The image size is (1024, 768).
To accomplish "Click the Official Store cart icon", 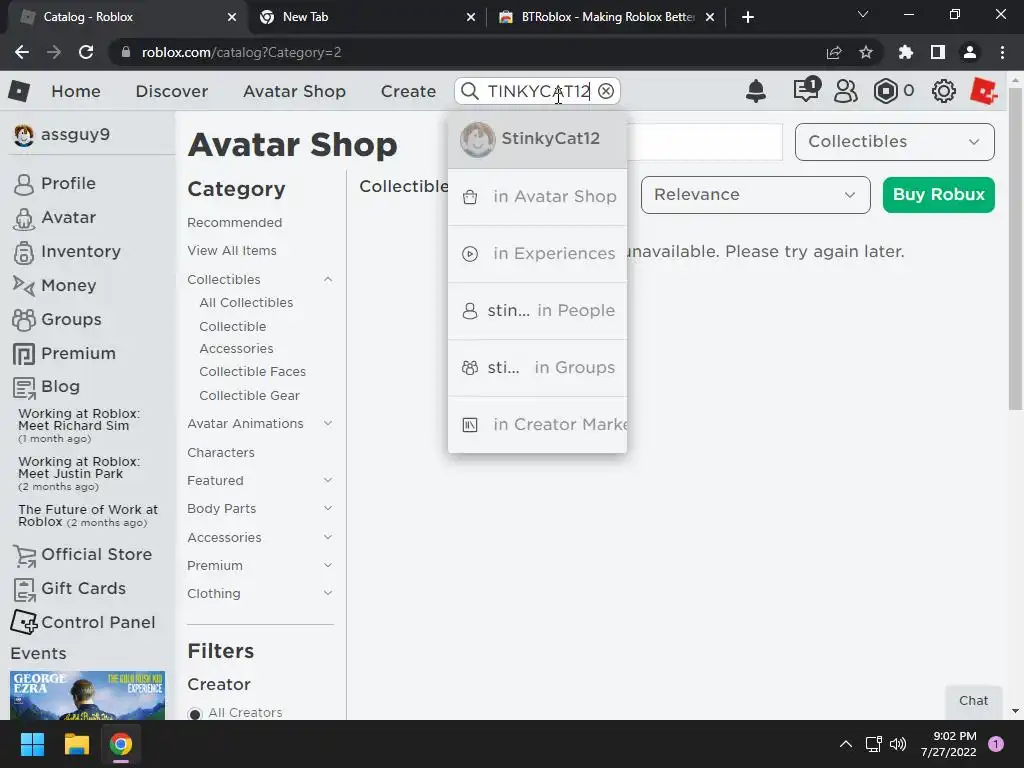I will 25,555.
